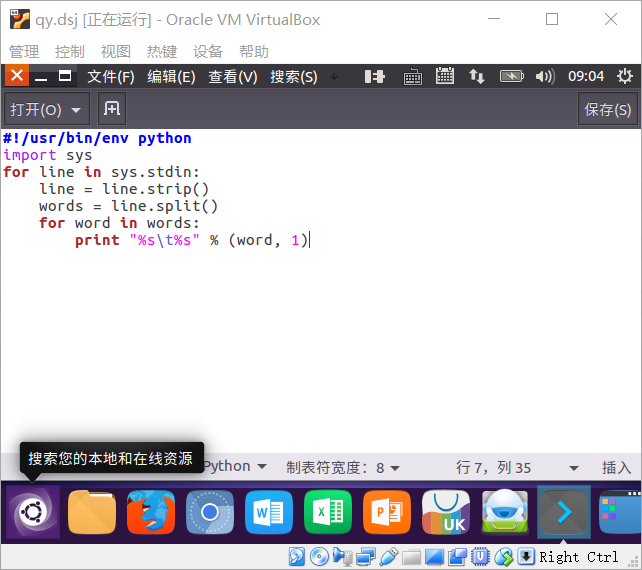642x570 pixels.
Task: Expand the 打开(O) recent files dropdown arrow
Action: point(76,110)
